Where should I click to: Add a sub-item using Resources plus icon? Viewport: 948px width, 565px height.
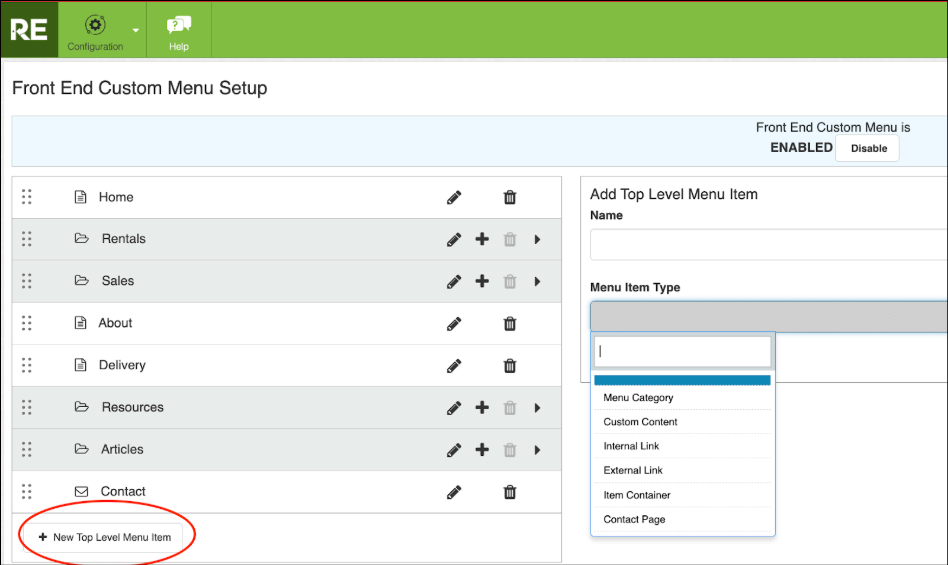[482, 408]
